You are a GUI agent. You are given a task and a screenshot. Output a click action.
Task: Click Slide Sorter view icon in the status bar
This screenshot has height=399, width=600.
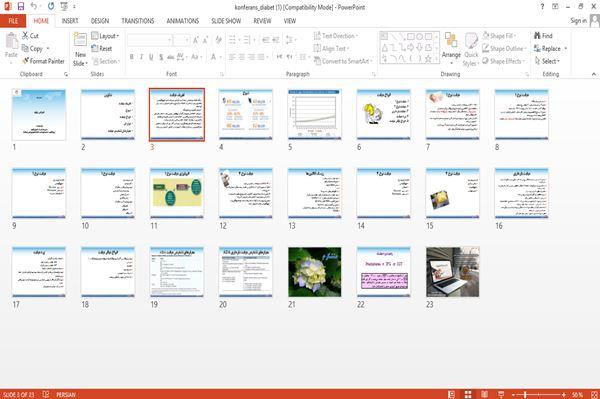click(x=468, y=394)
